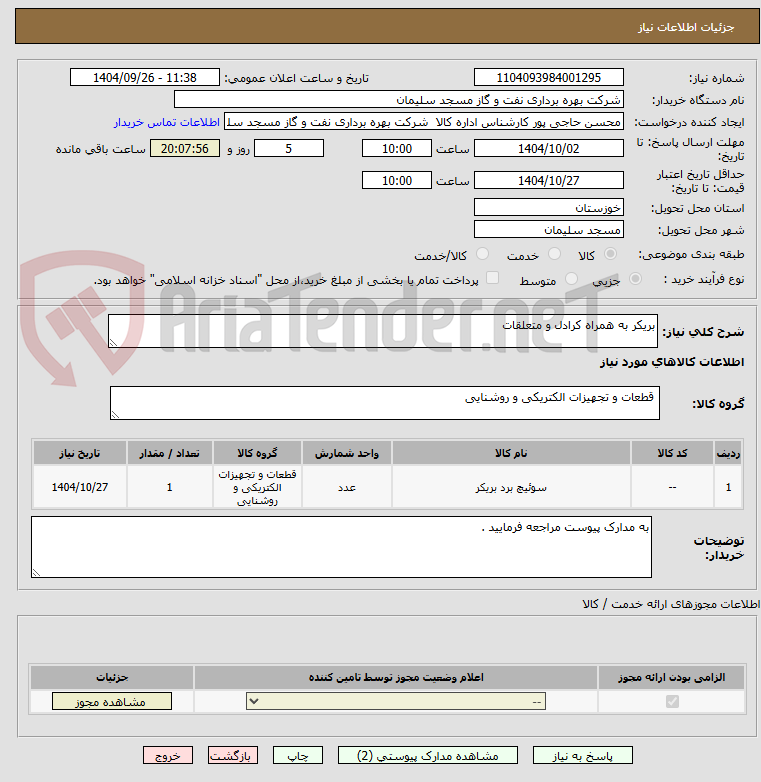Click the response deadline time 10:00 field

(397, 149)
